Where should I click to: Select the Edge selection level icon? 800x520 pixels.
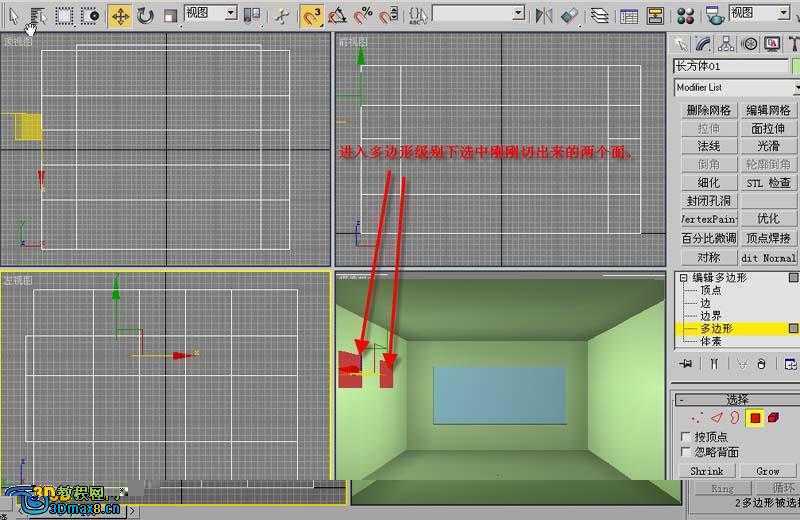[717, 418]
